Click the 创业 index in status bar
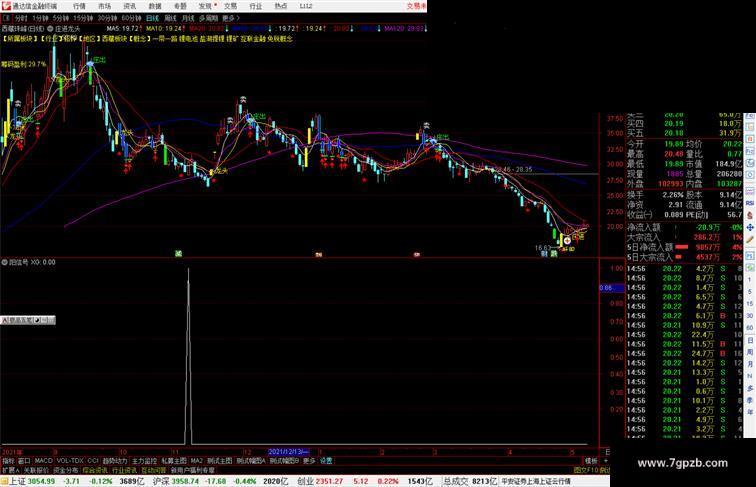 point(305,481)
